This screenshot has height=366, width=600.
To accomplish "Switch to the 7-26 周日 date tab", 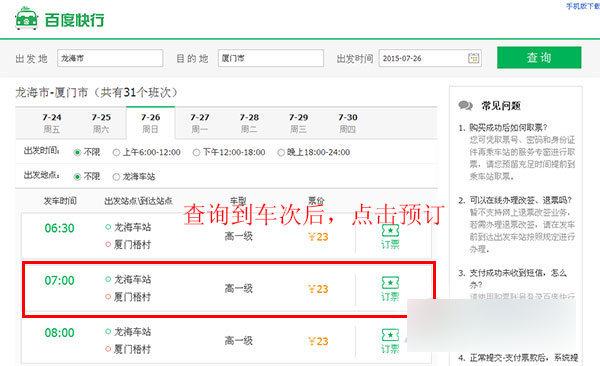I will [150, 123].
